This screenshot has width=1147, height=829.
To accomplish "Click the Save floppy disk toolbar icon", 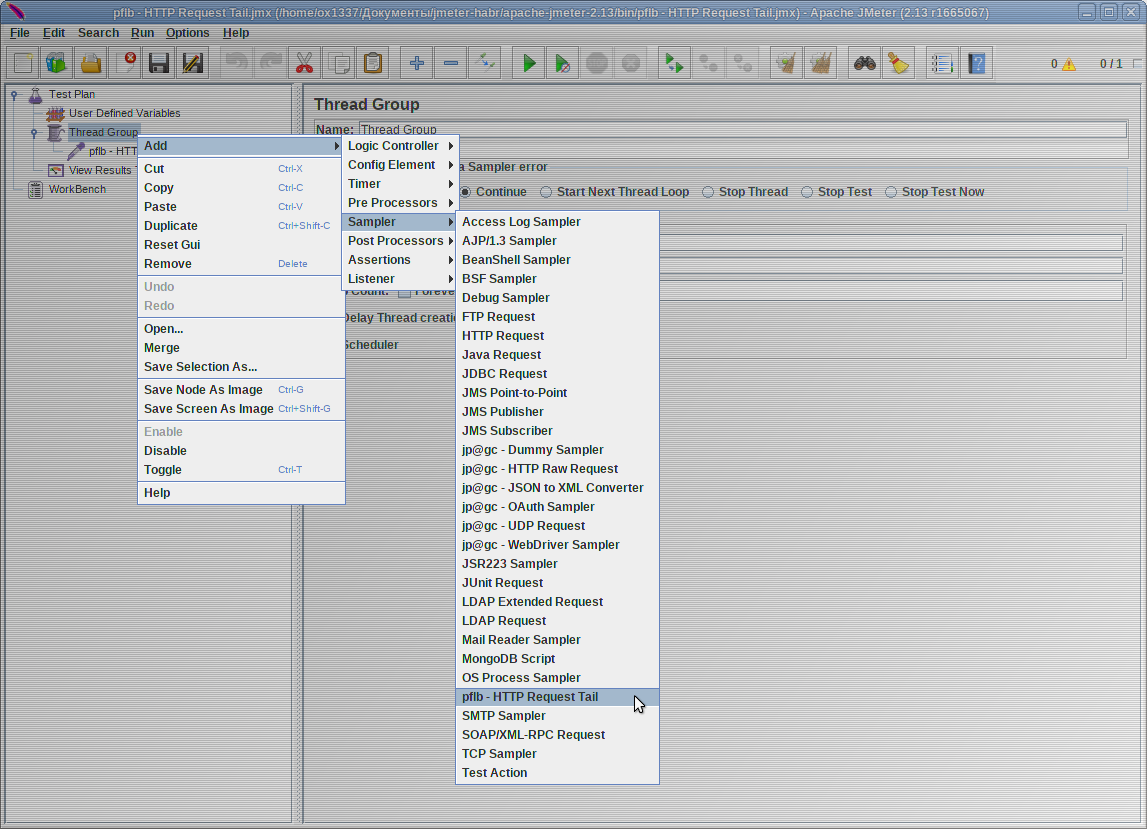I will coord(158,64).
